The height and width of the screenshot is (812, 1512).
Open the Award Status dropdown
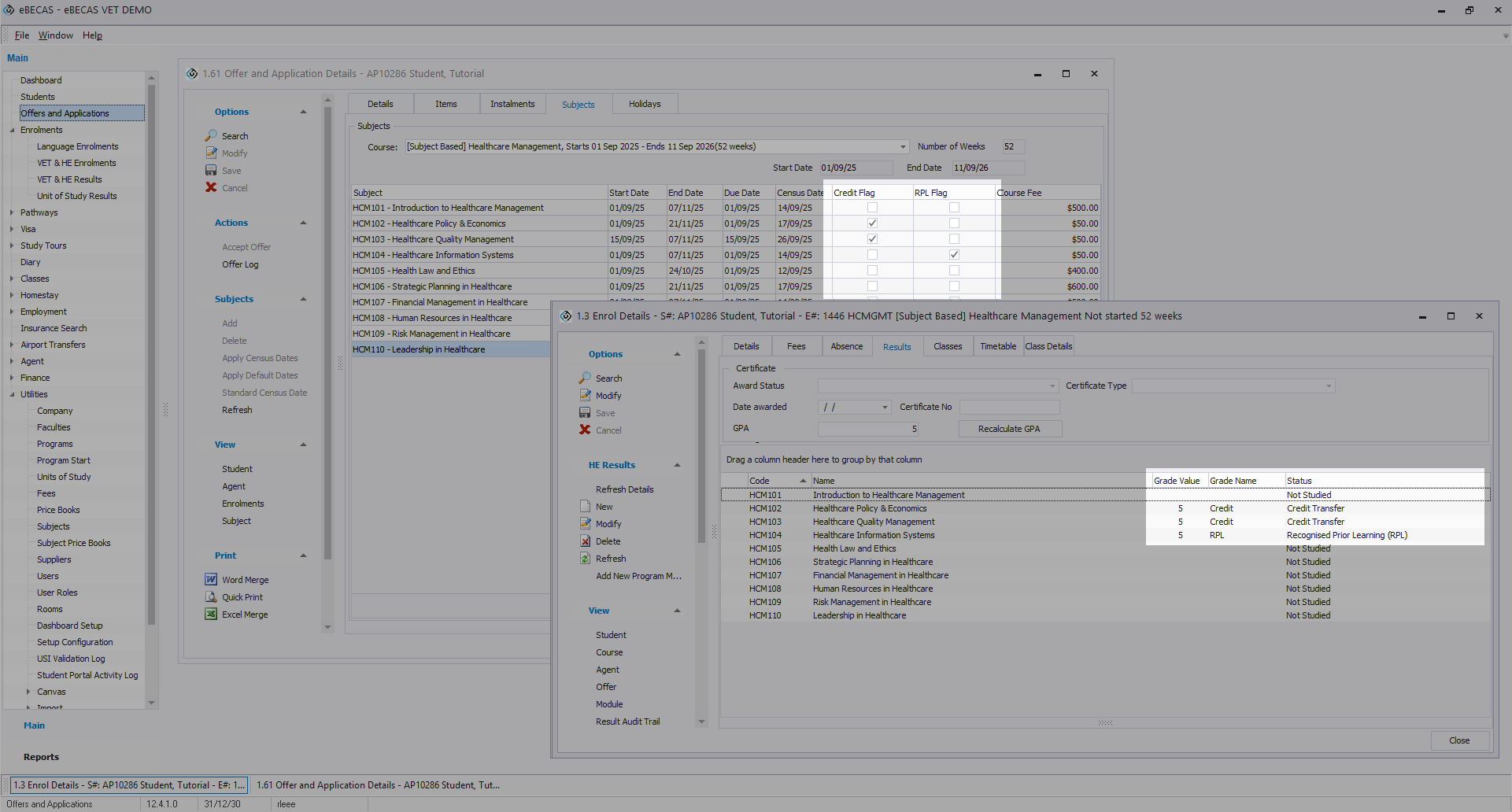[x=1052, y=386]
